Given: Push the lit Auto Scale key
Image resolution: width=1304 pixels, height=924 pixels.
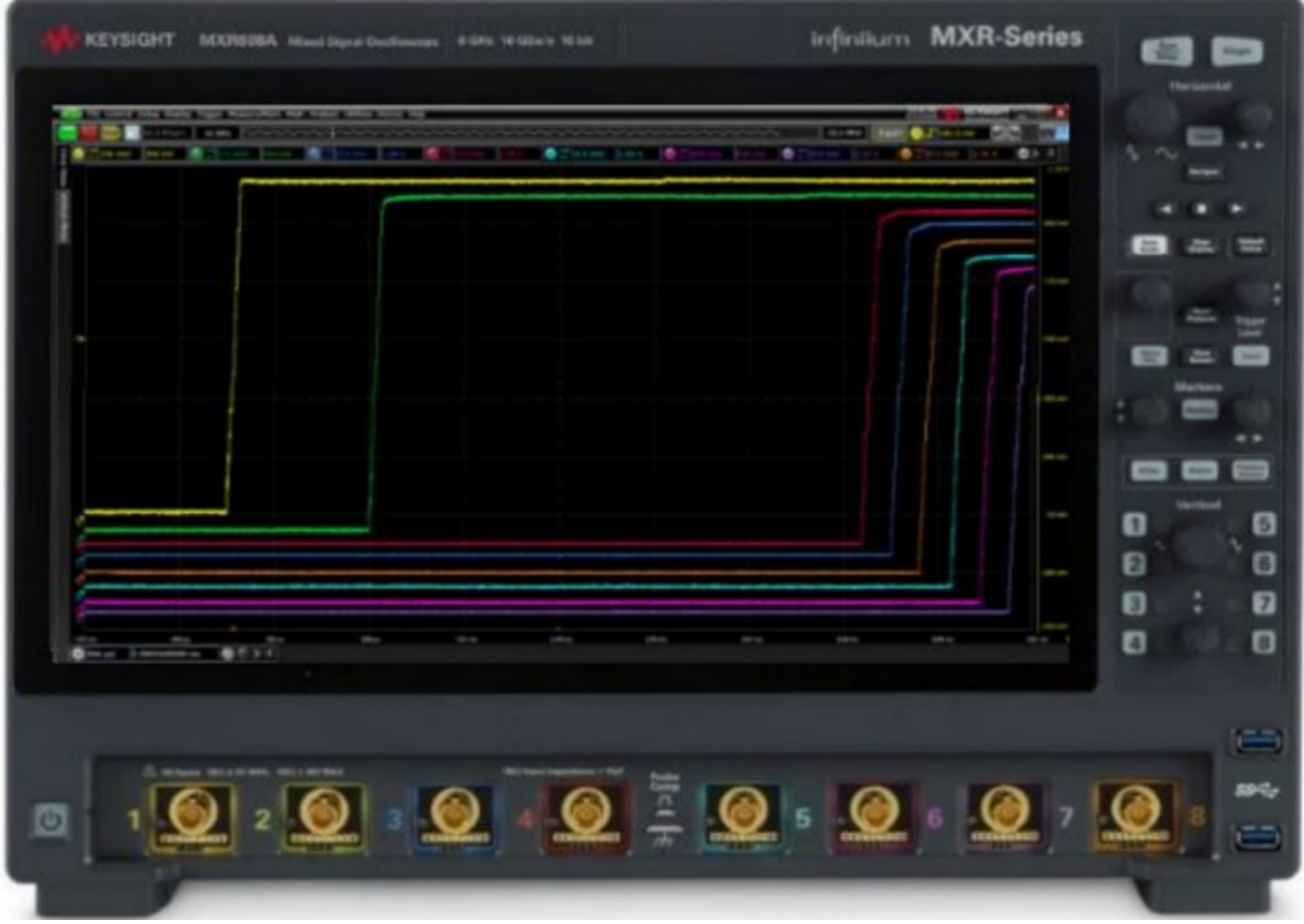Looking at the screenshot, I should click(1150, 245).
